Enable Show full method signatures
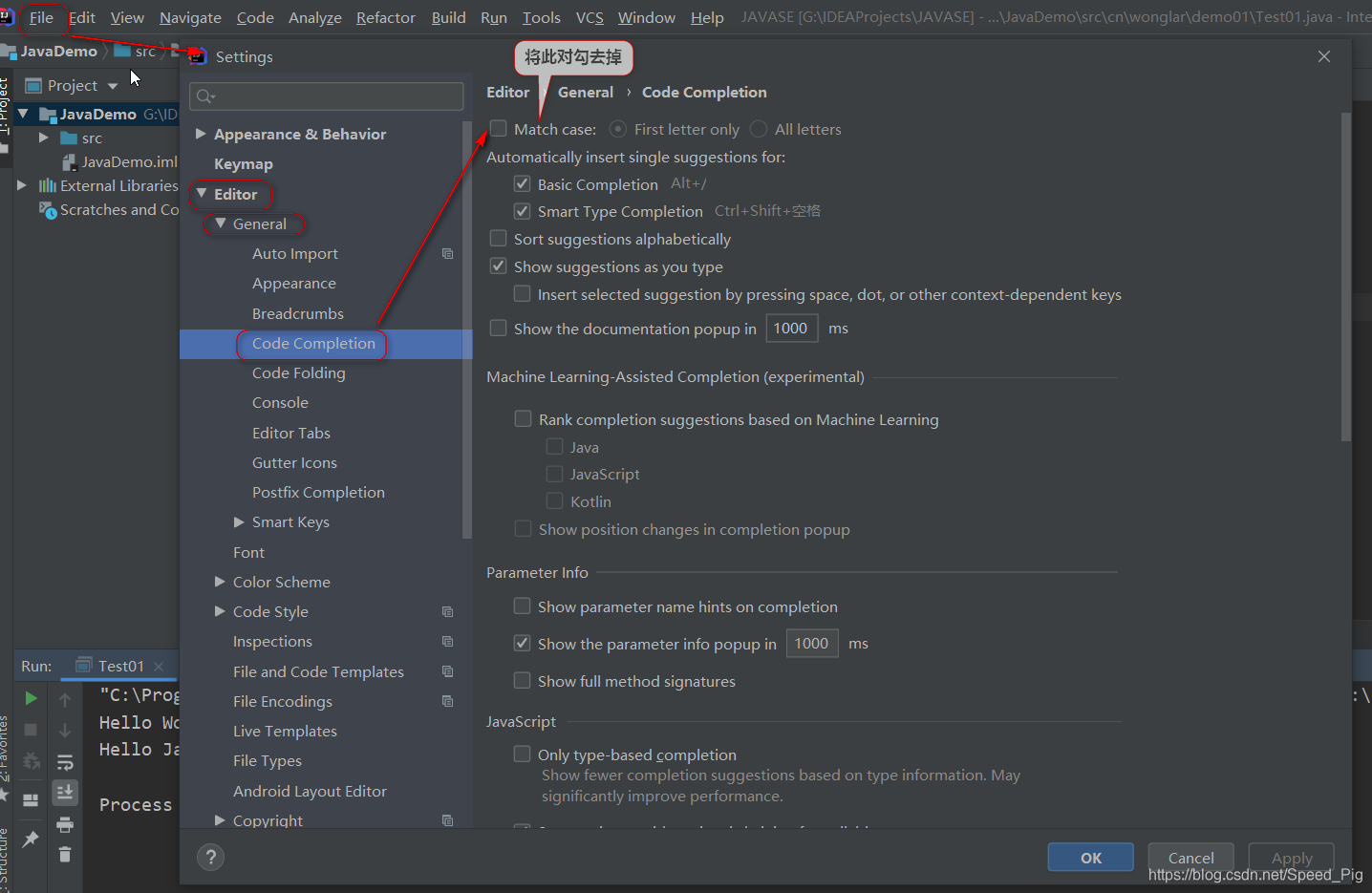 [x=522, y=680]
